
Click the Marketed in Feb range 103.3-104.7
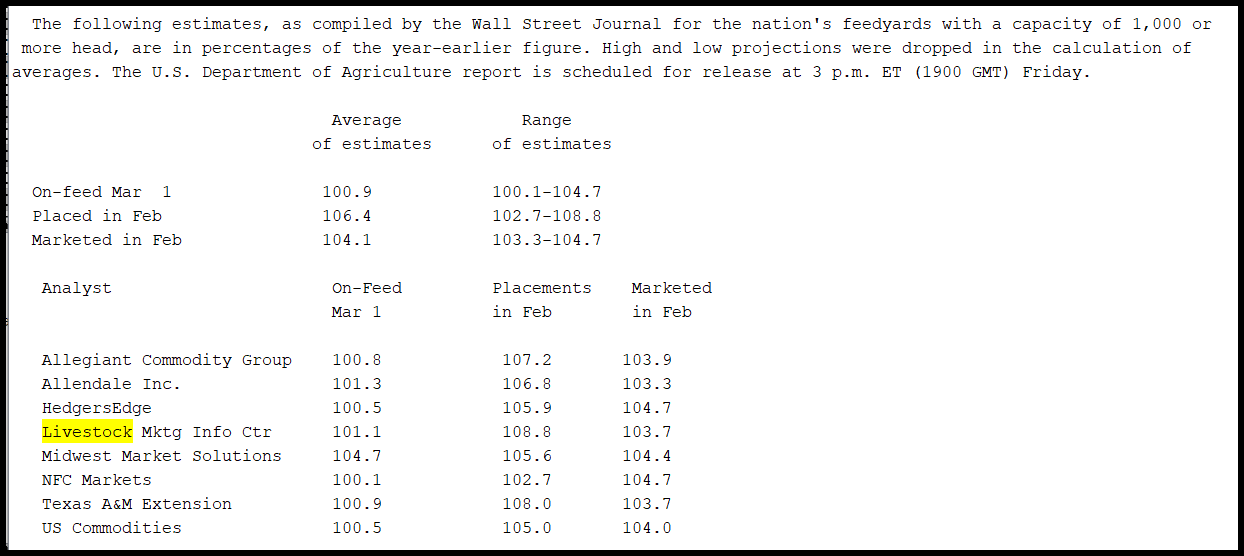point(547,240)
